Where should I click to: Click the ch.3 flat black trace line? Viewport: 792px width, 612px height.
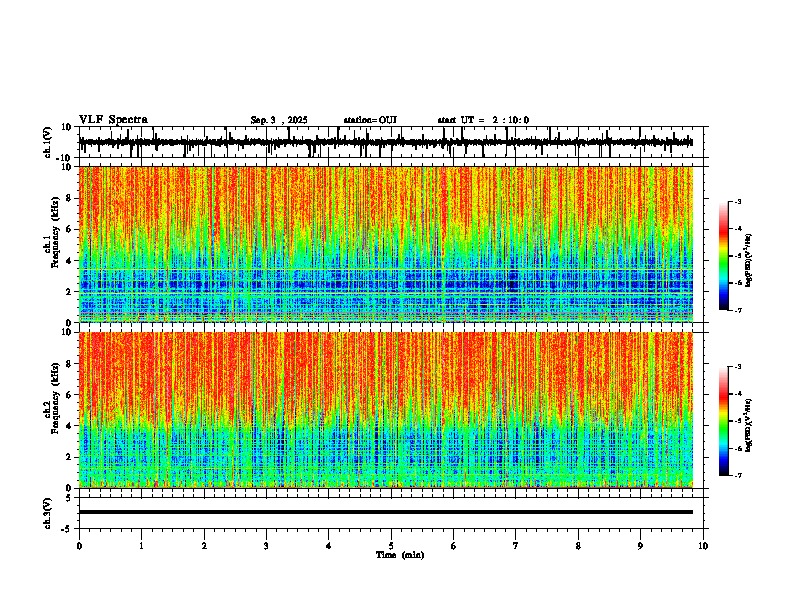[386, 512]
